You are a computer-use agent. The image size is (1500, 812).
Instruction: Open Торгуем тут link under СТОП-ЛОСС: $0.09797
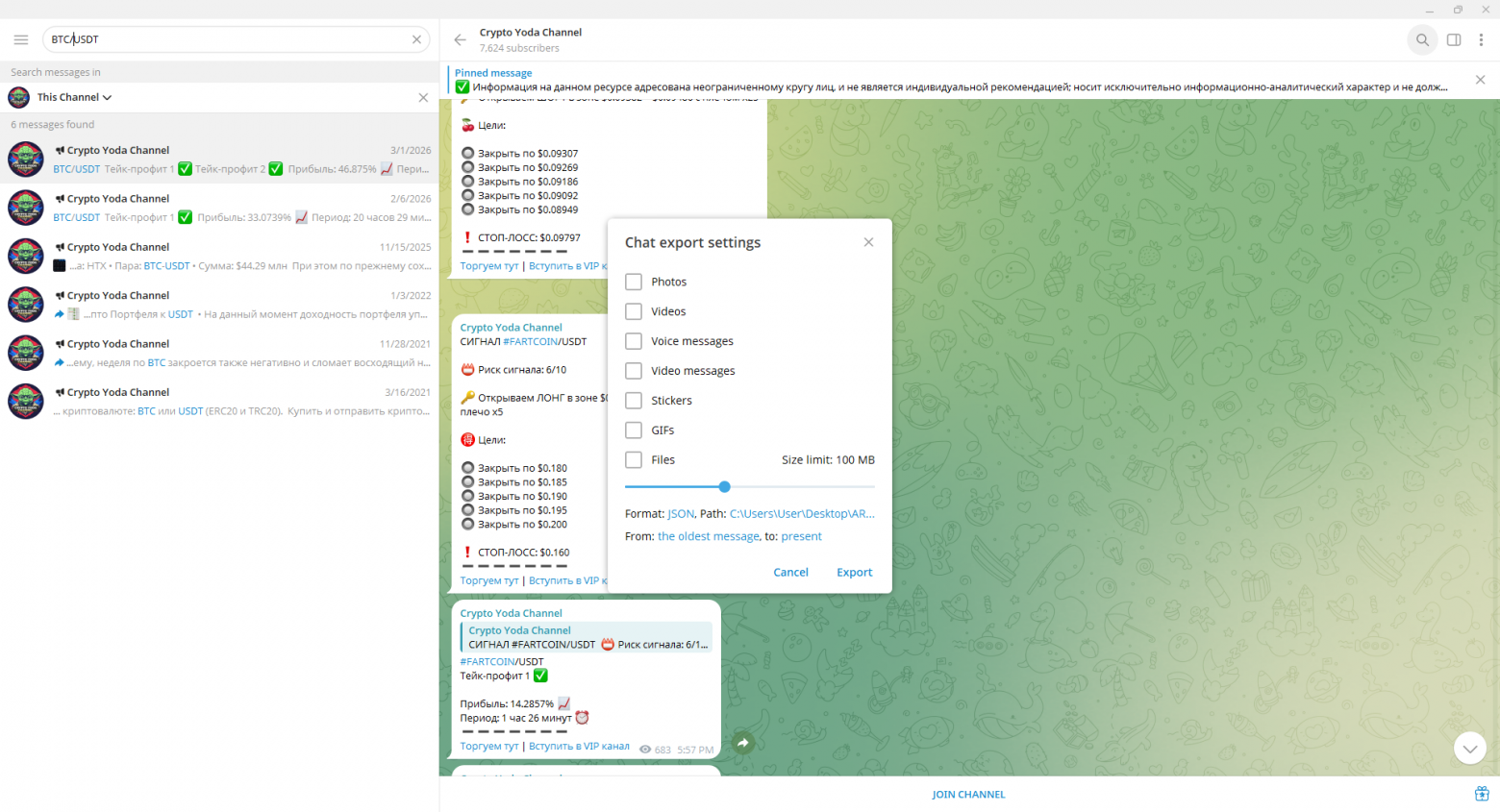(x=489, y=266)
